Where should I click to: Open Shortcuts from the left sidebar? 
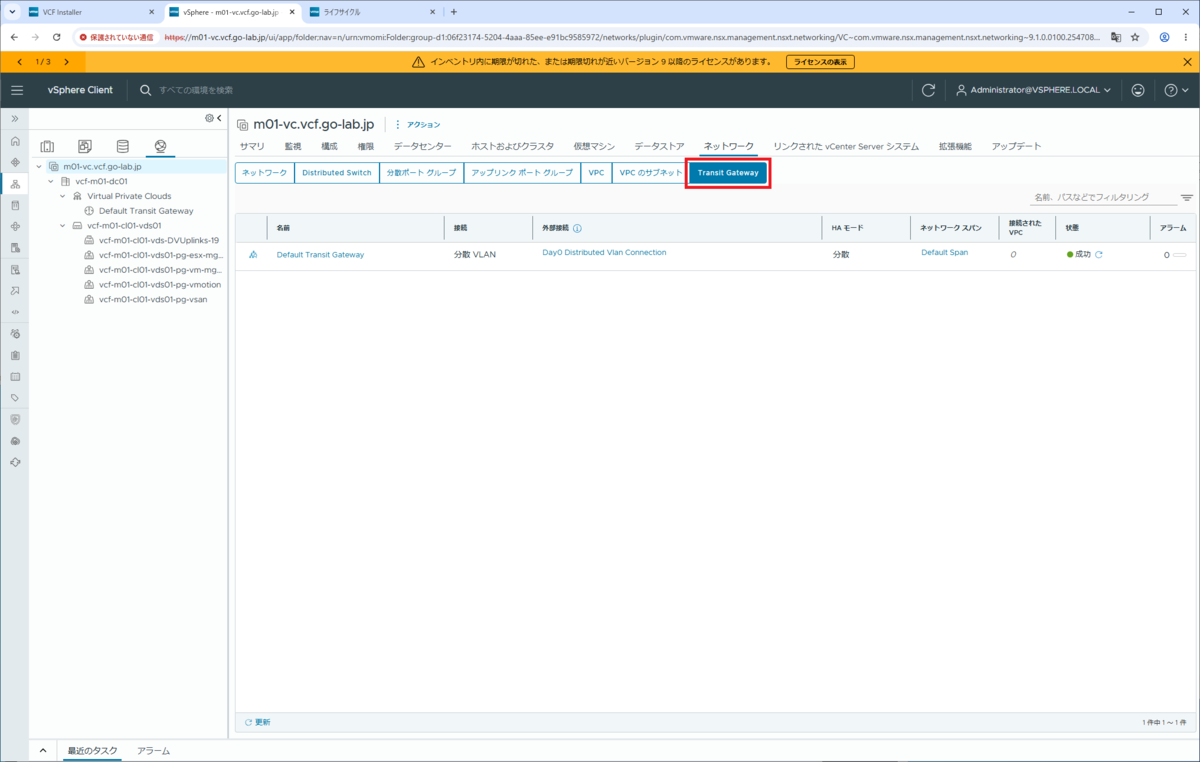click(15, 161)
